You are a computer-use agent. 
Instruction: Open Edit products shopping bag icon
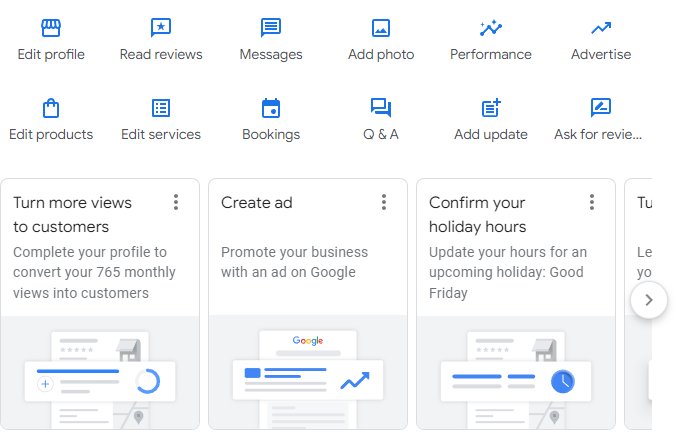(x=51, y=108)
